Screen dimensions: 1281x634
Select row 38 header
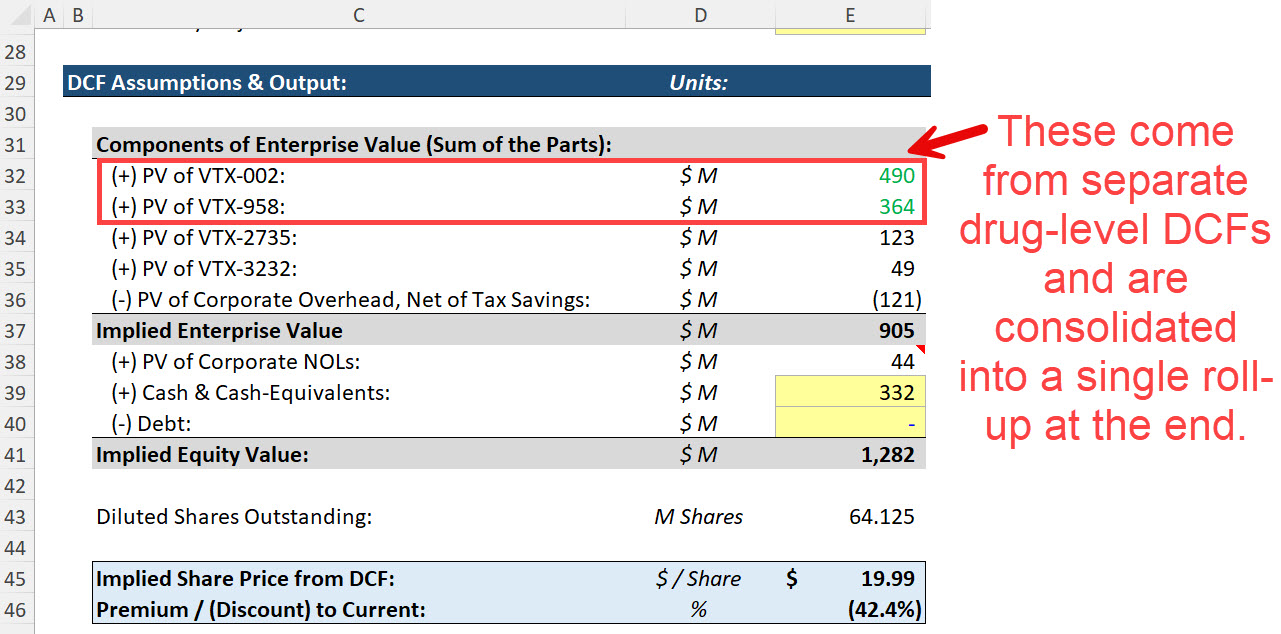[x=17, y=361]
